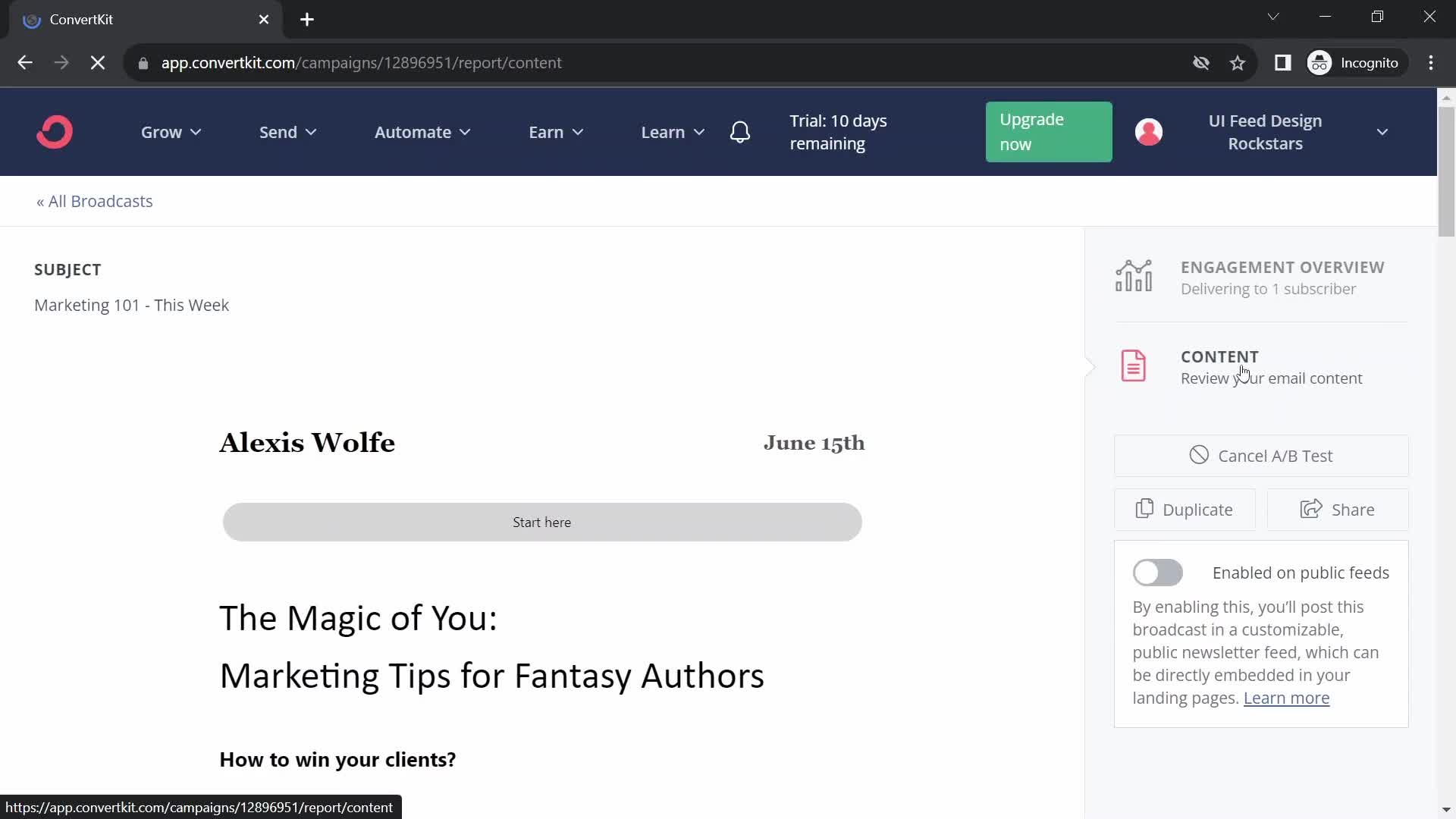The width and height of the screenshot is (1456, 819).
Task: Click the Content review icon
Action: click(x=1133, y=366)
